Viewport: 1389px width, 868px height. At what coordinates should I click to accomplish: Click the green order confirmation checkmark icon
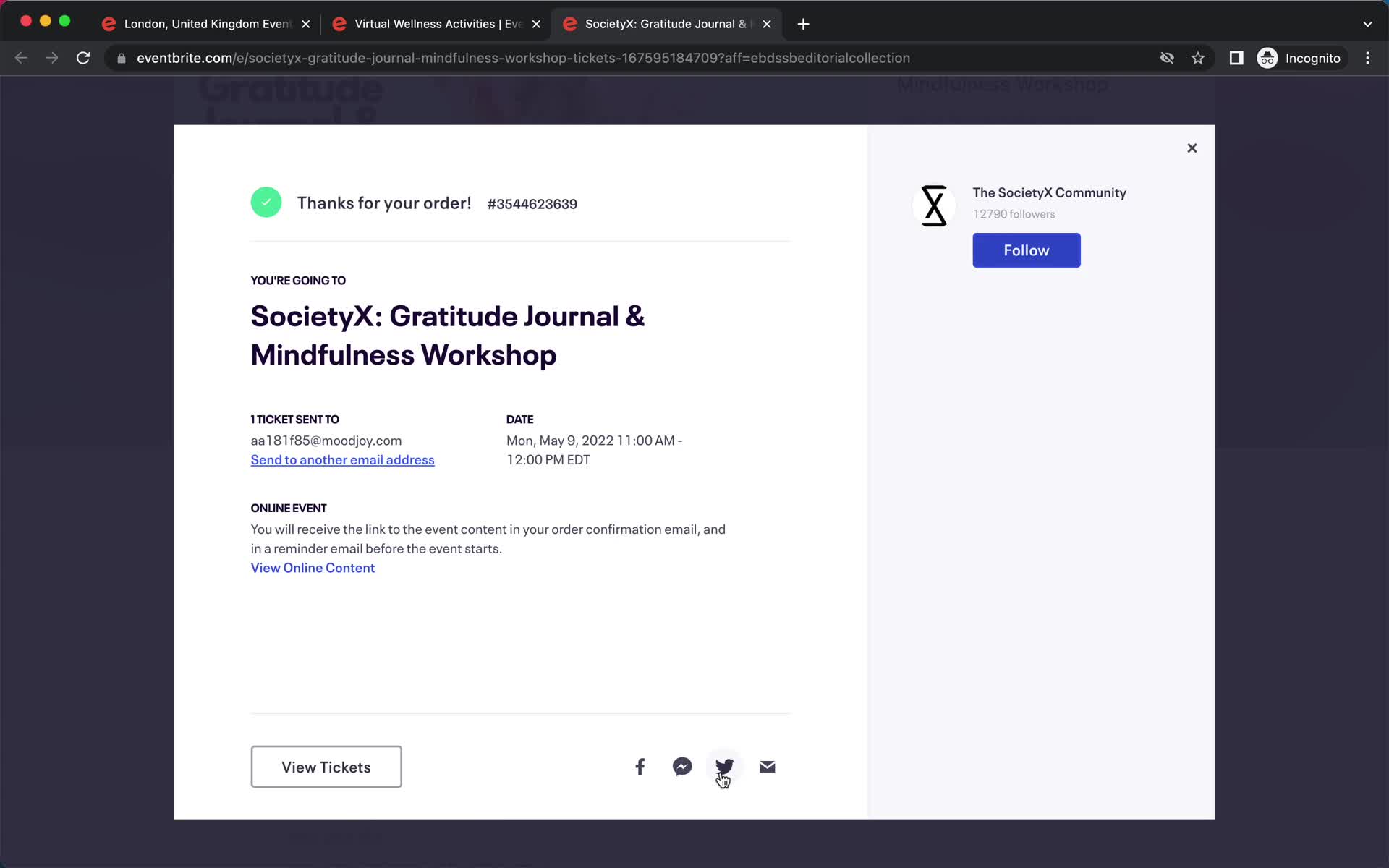(266, 202)
